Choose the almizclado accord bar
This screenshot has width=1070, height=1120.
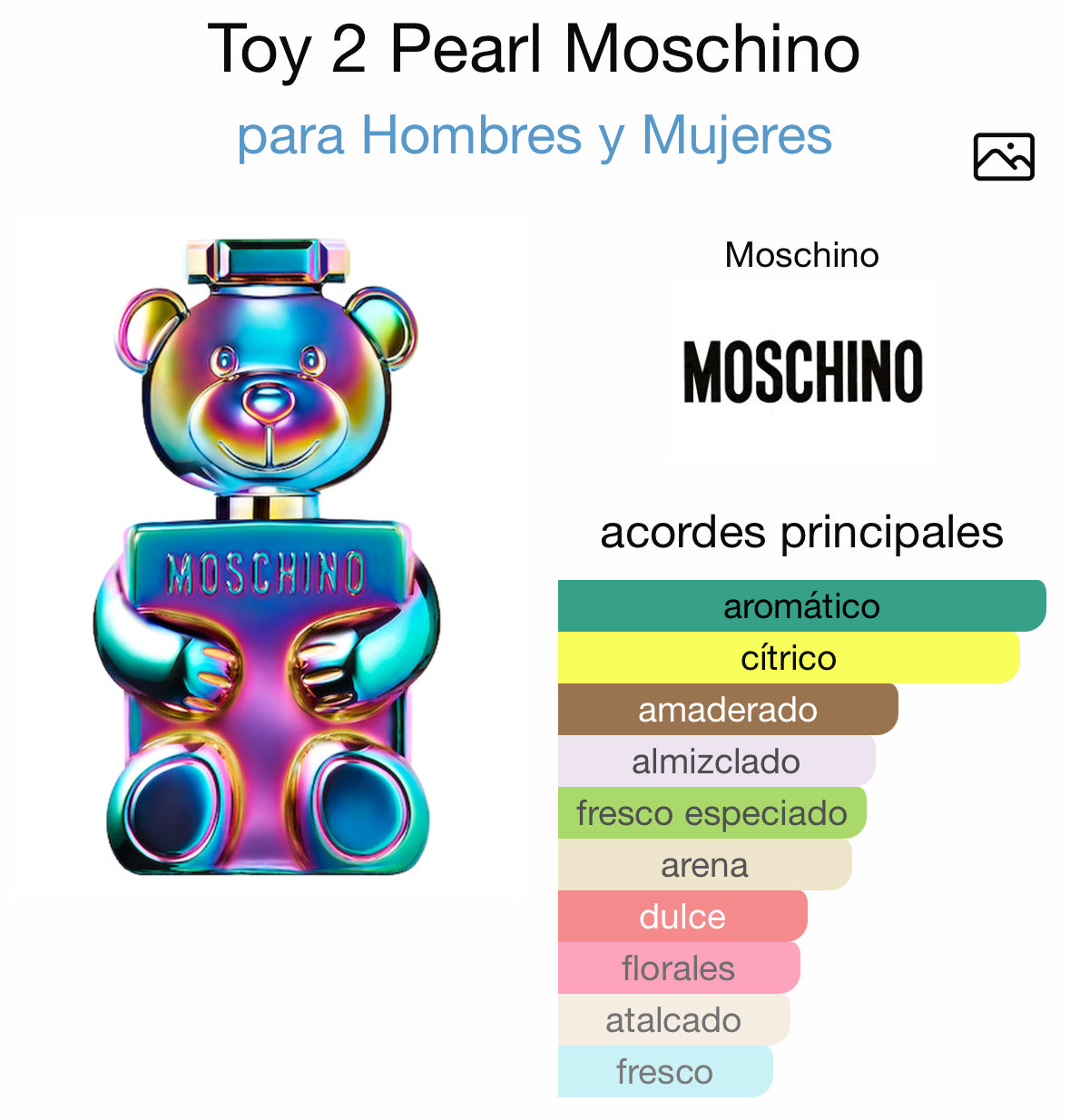(715, 761)
